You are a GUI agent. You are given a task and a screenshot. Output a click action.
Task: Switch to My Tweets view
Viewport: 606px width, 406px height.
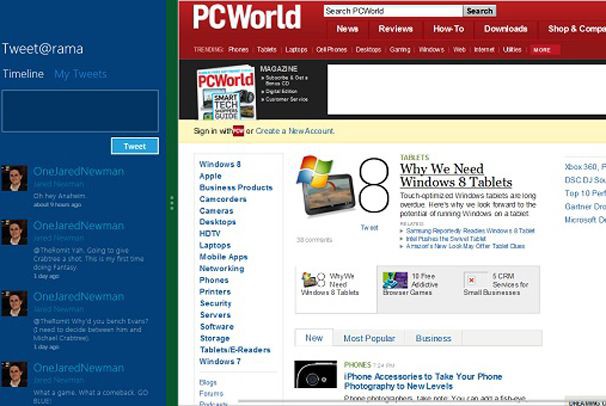(x=80, y=74)
